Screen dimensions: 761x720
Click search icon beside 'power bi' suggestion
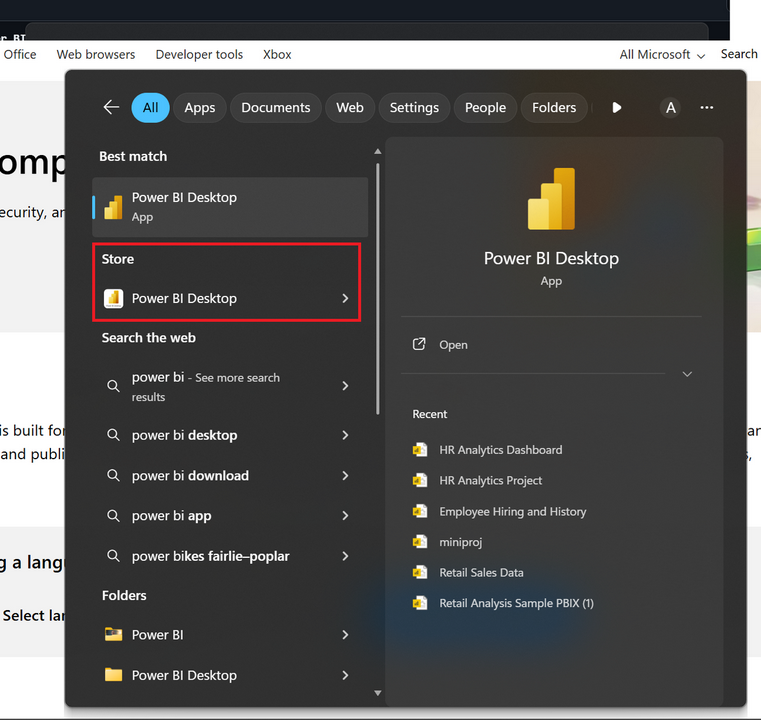(113, 386)
